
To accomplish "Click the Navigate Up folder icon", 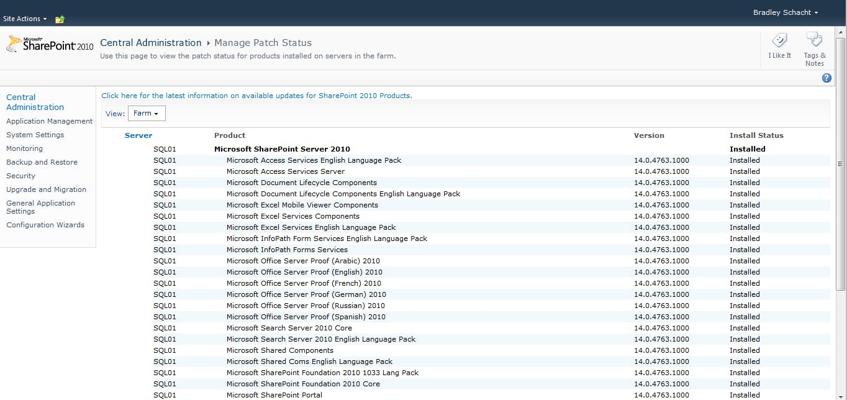I will click(x=60, y=19).
